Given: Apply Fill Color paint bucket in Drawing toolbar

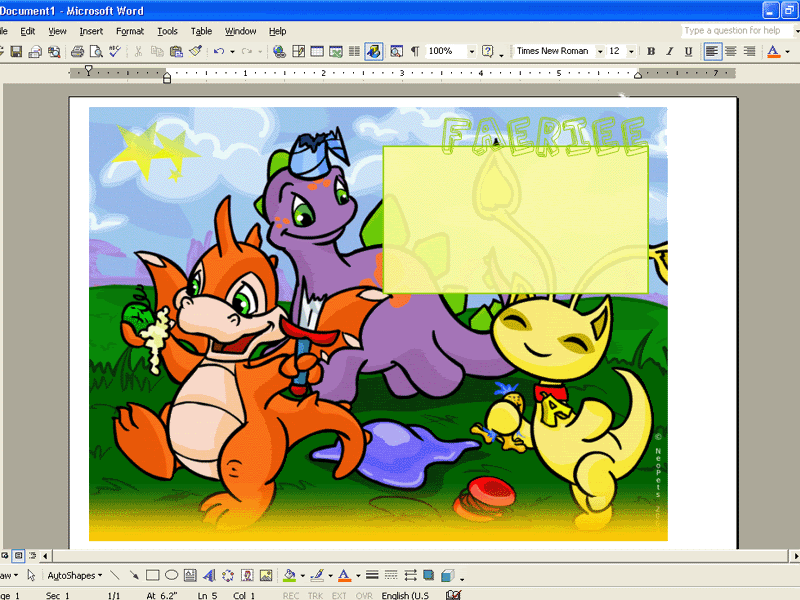Looking at the screenshot, I should (x=290, y=576).
